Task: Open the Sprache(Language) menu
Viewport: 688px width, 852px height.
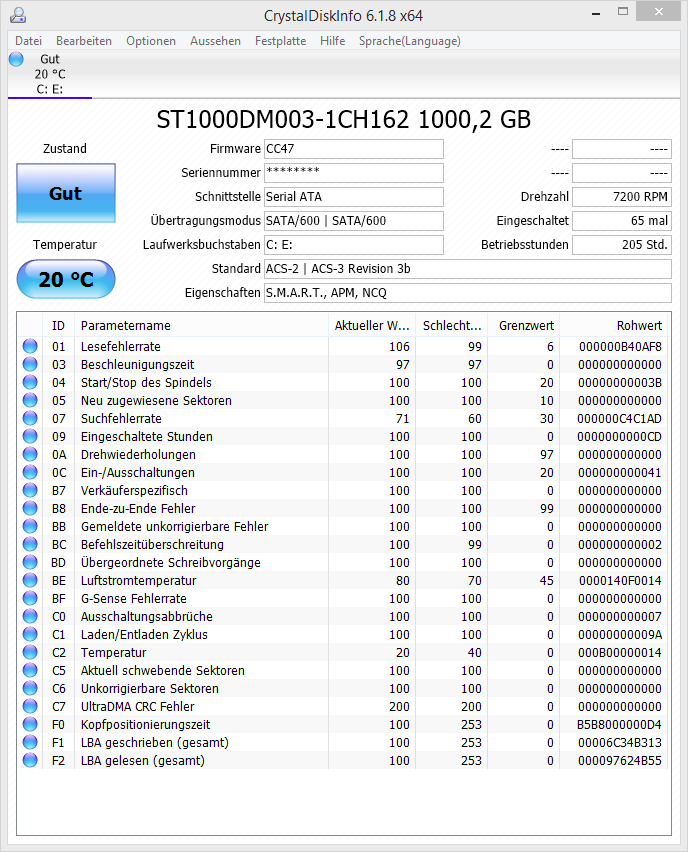Action: (x=409, y=41)
